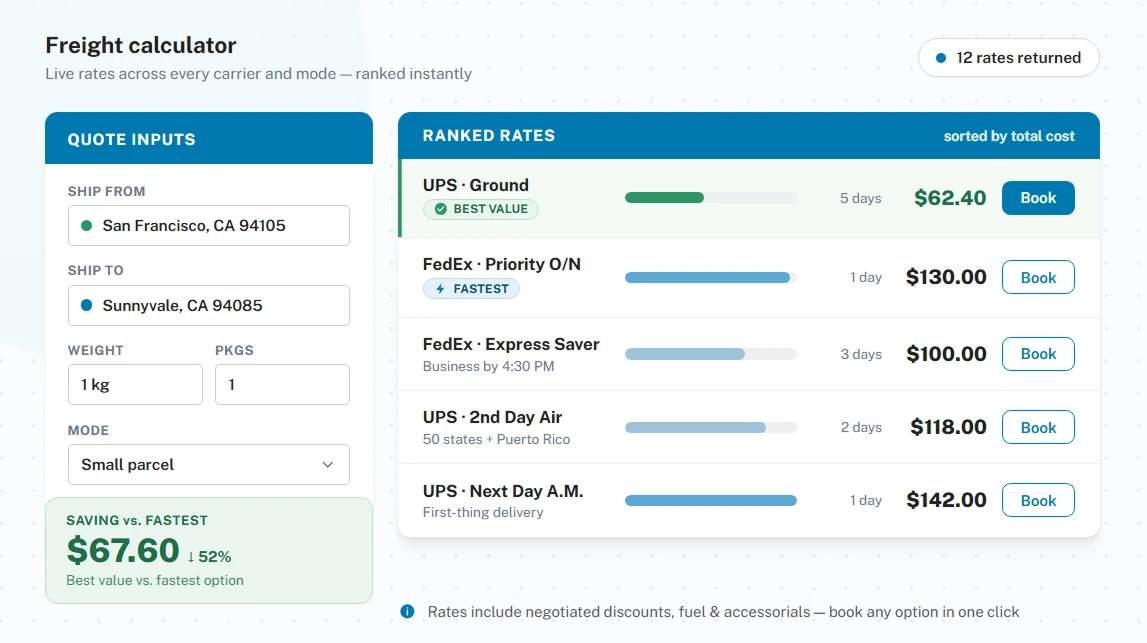
Task: Click the UPS Next Day A.M. speed bar
Action: [710, 500]
